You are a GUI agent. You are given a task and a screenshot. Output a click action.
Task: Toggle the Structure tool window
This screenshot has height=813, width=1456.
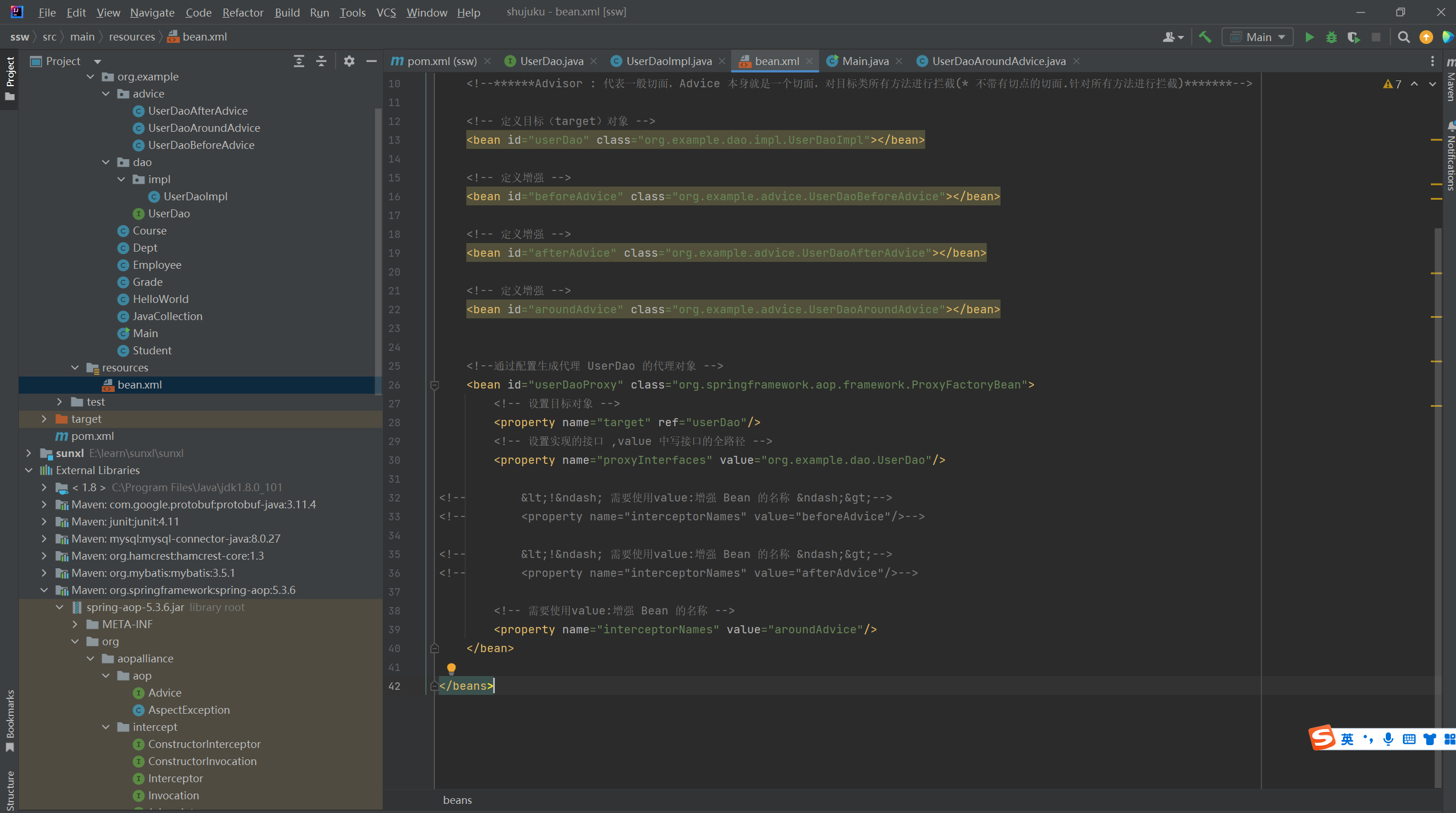10,790
